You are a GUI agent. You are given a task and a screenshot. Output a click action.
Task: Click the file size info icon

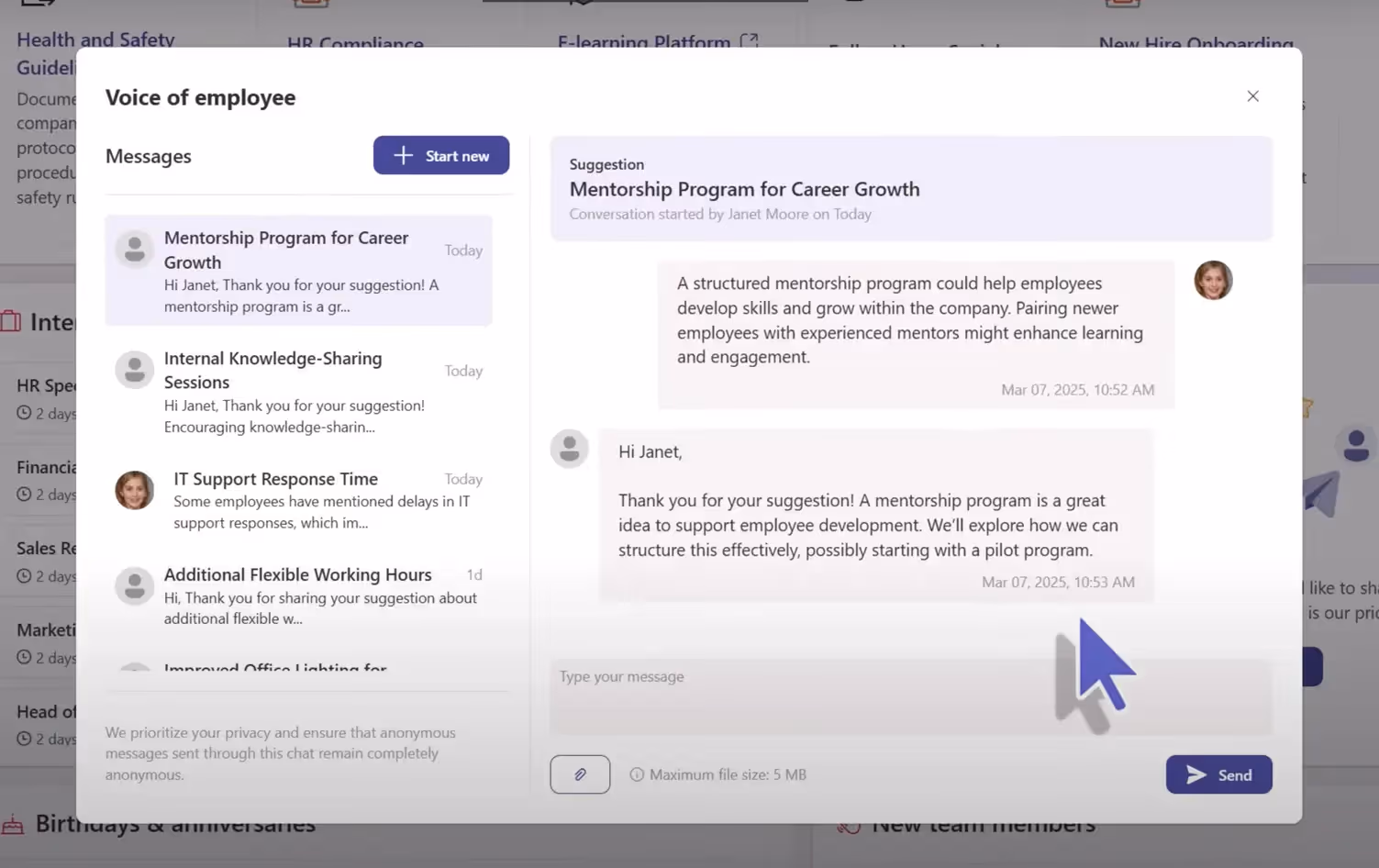tap(637, 774)
